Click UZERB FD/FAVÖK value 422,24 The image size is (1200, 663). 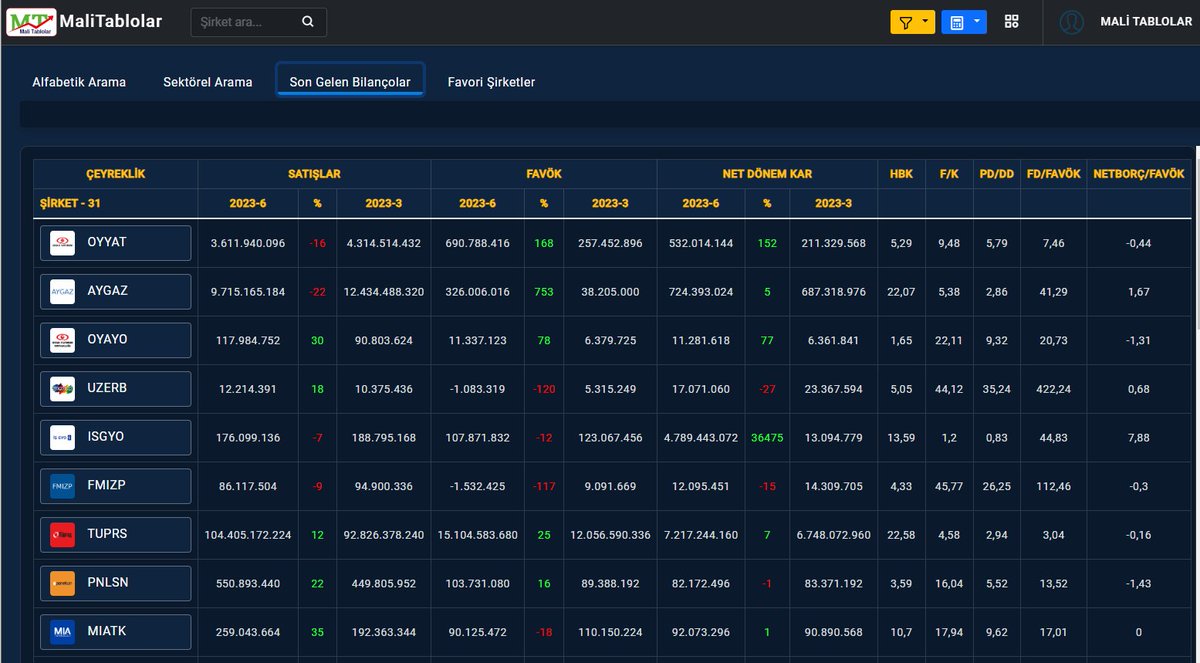1053,389
